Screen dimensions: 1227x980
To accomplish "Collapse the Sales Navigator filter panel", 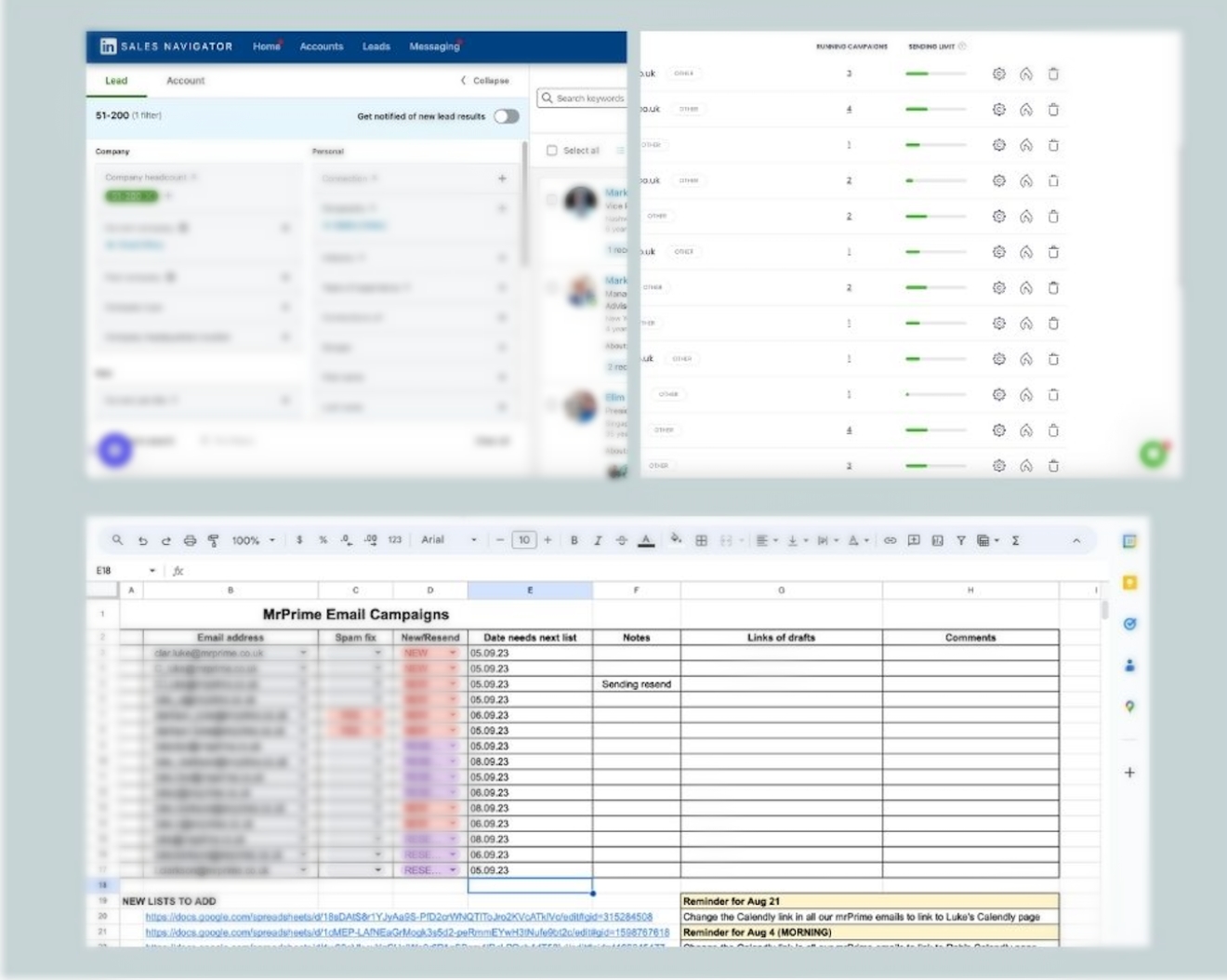I will pyautogui.click(x=485, y=81).
